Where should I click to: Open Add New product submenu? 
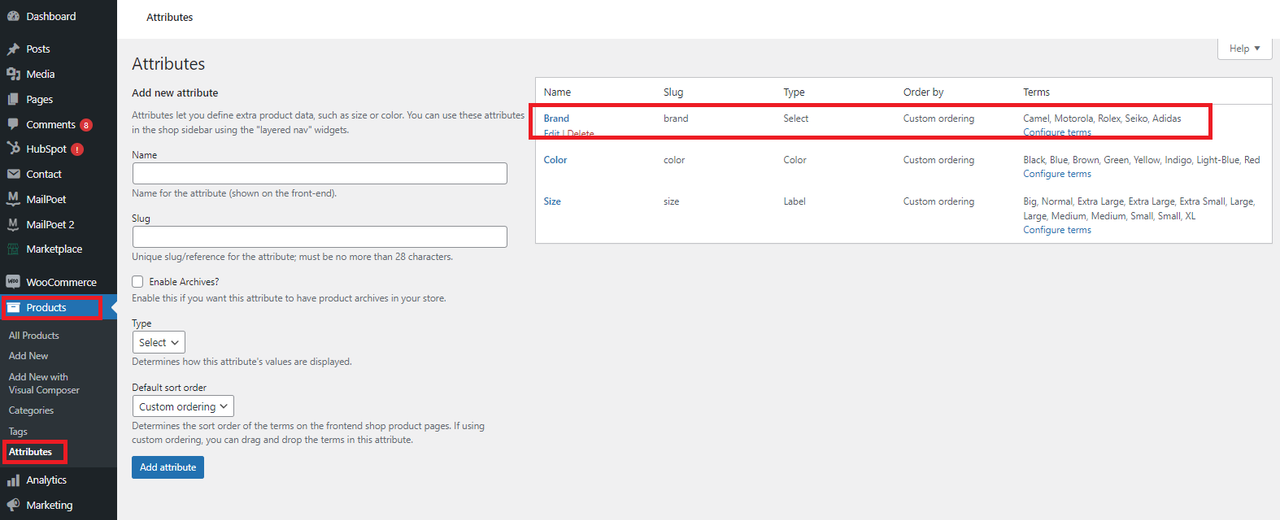pos(28,356)
